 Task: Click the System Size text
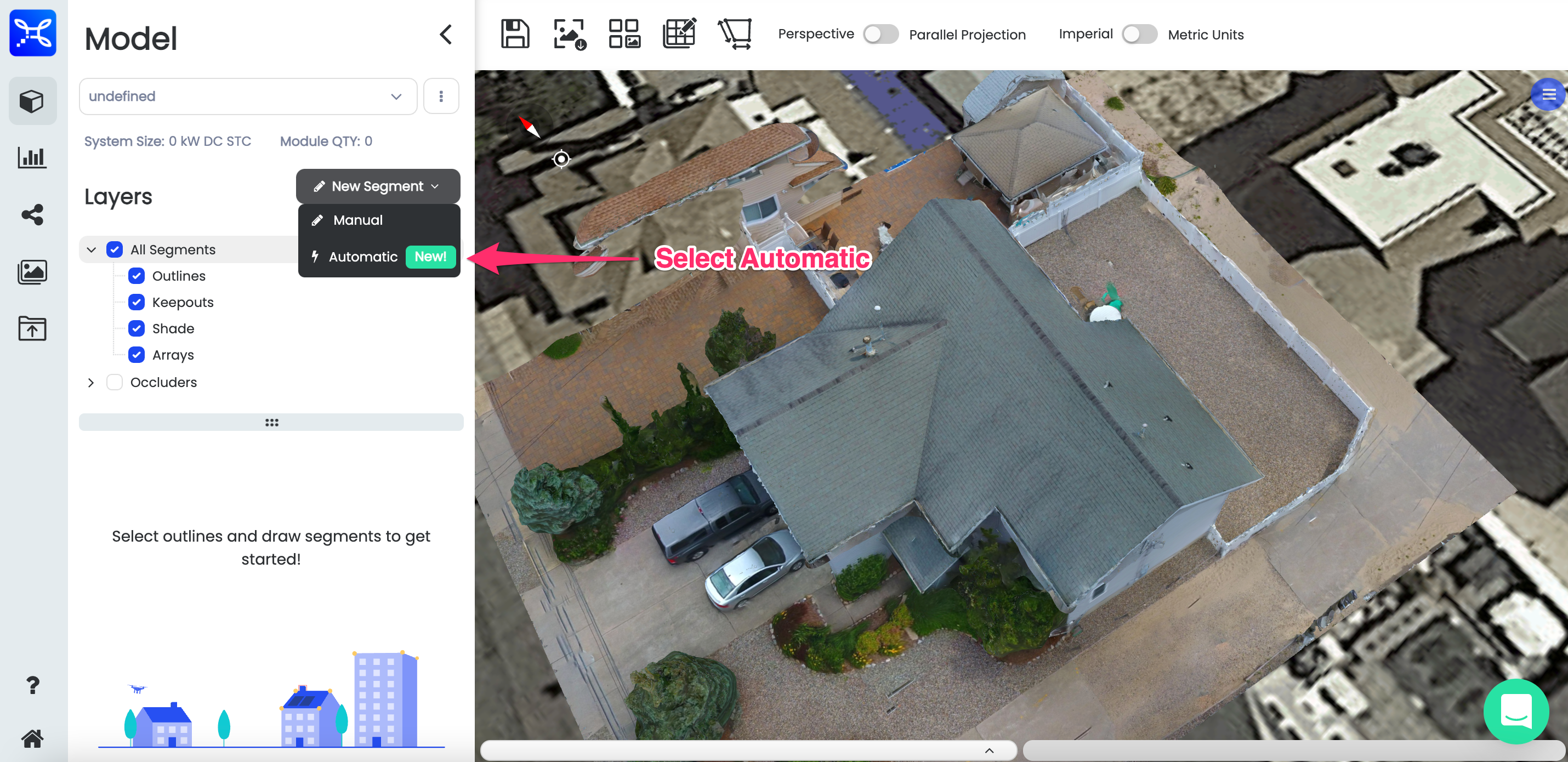(x=167, y=141)
